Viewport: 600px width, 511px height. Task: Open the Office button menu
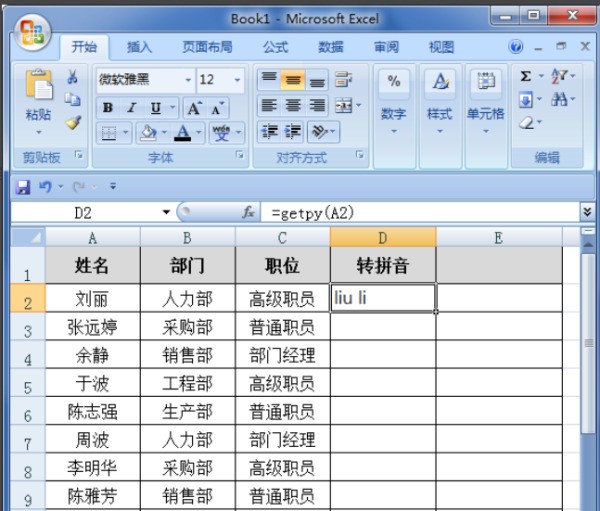(x=32, y=32)
